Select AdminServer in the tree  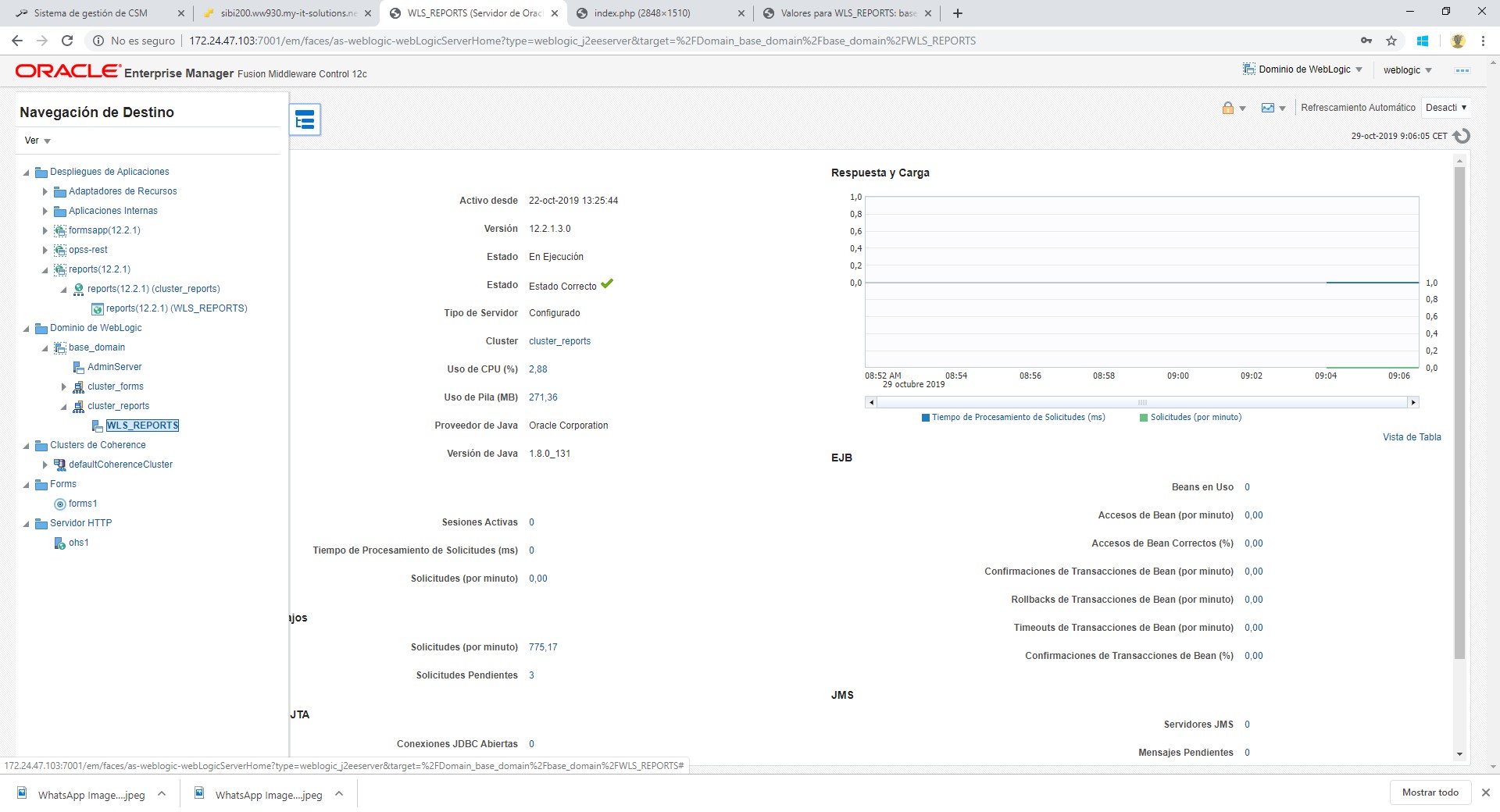coord(114,367)
